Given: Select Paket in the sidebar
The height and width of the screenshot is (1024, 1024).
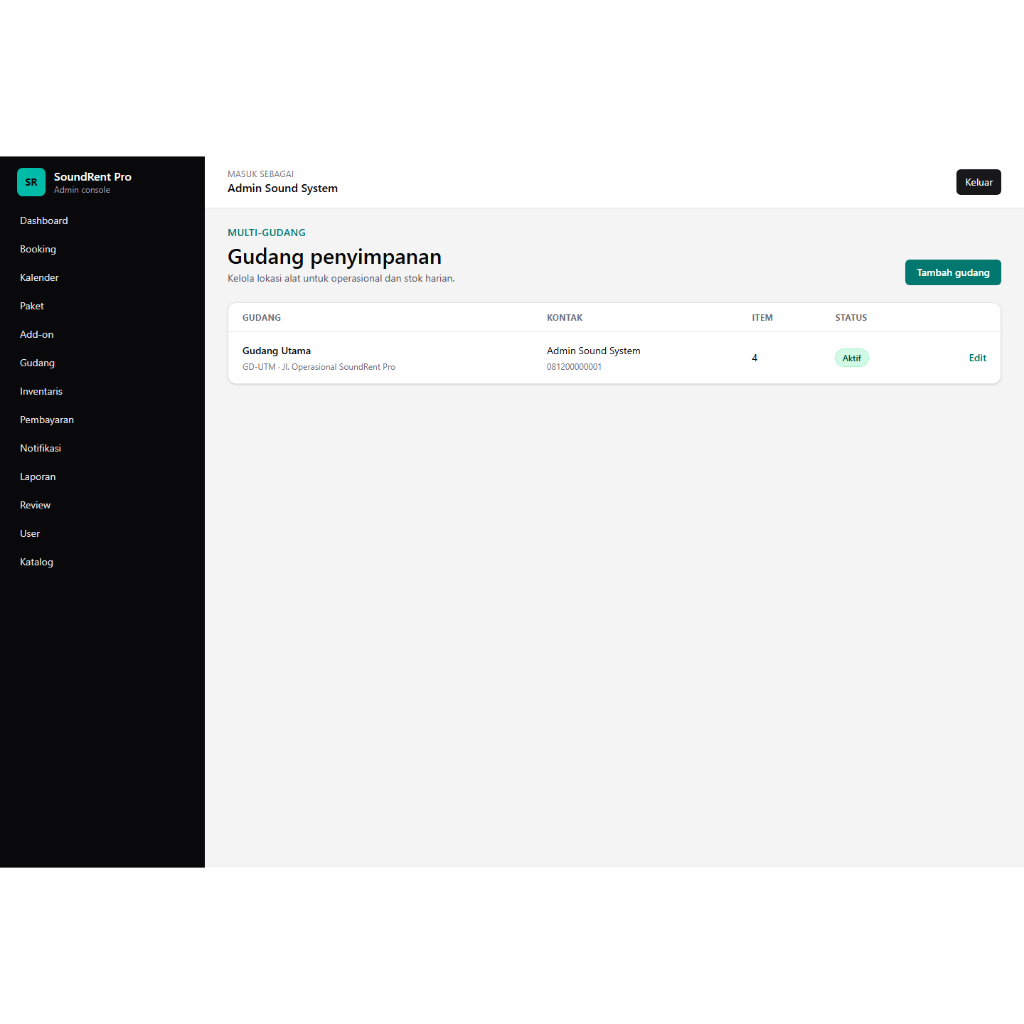Looking at the screenshot, I should (31, 306).
